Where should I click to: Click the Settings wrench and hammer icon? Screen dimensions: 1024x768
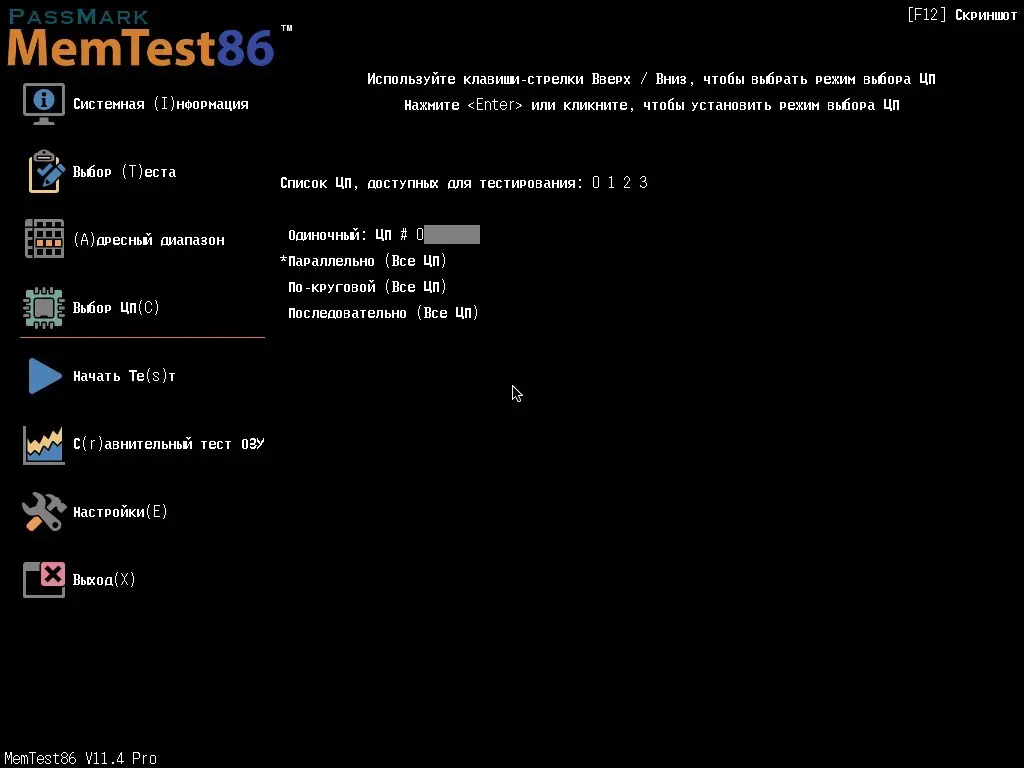pyautogui.click(x=44, y=511)
